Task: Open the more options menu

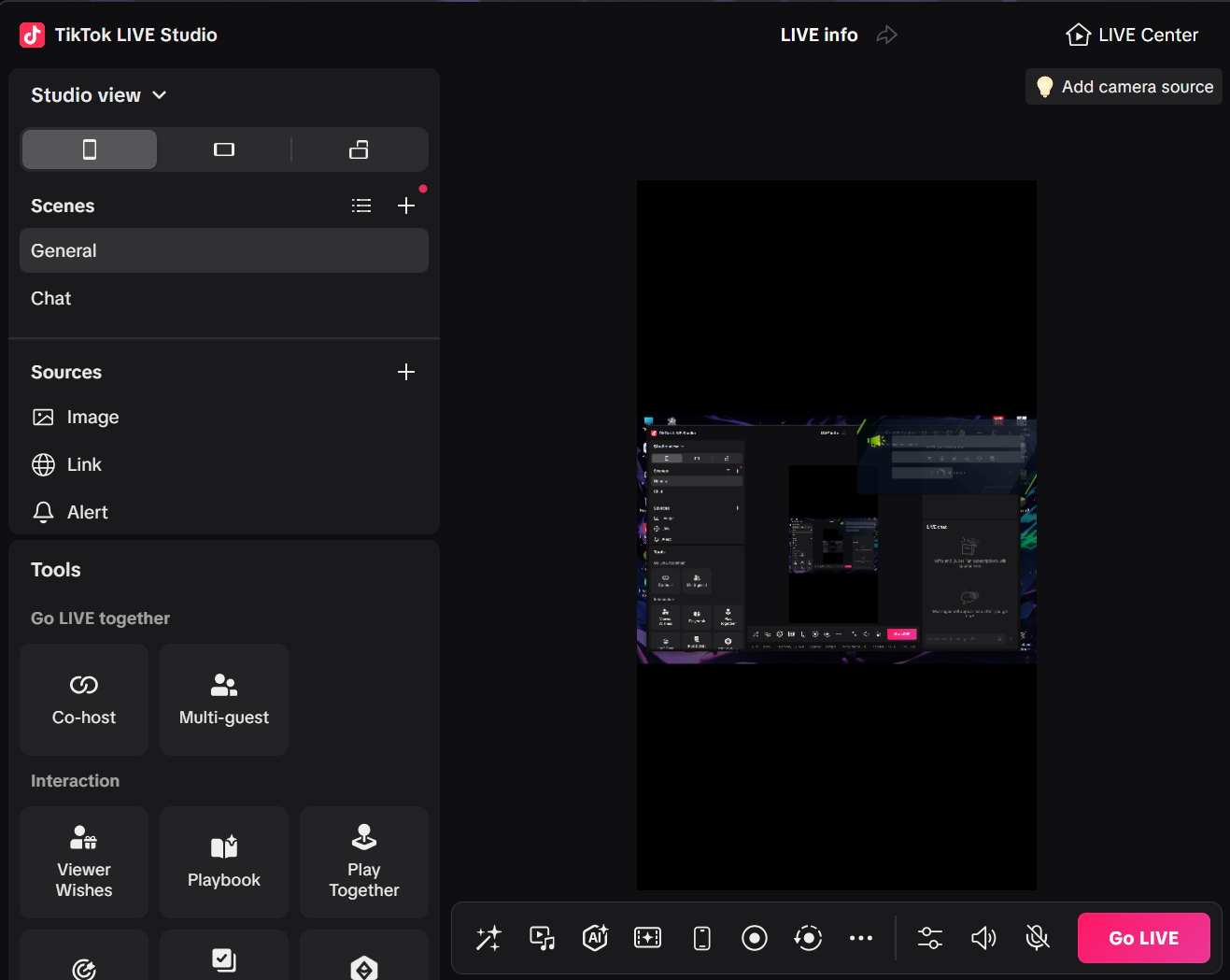Action: click(x=861, y=938)
